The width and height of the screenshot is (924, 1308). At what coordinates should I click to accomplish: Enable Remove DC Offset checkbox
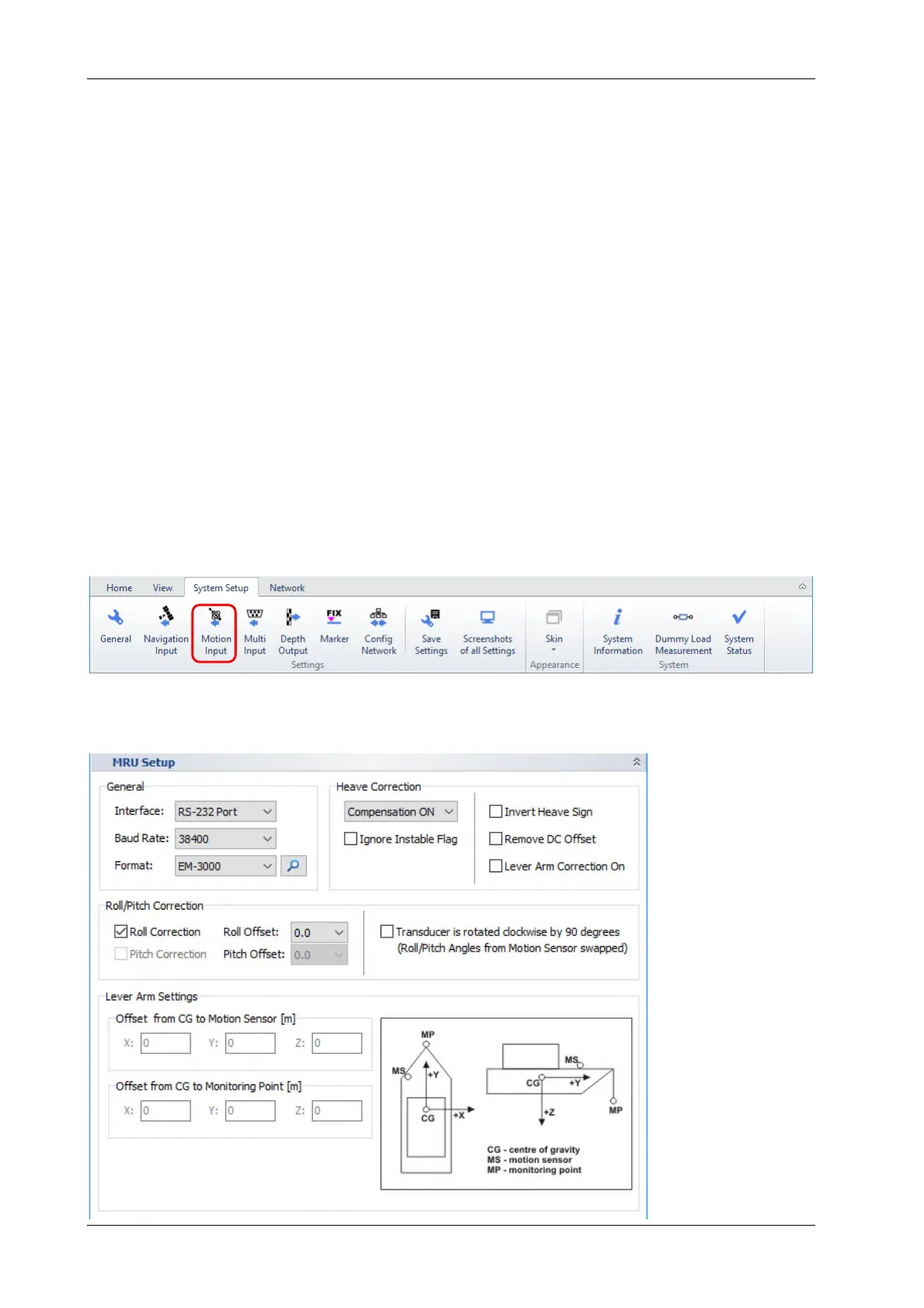coord(495,839)
